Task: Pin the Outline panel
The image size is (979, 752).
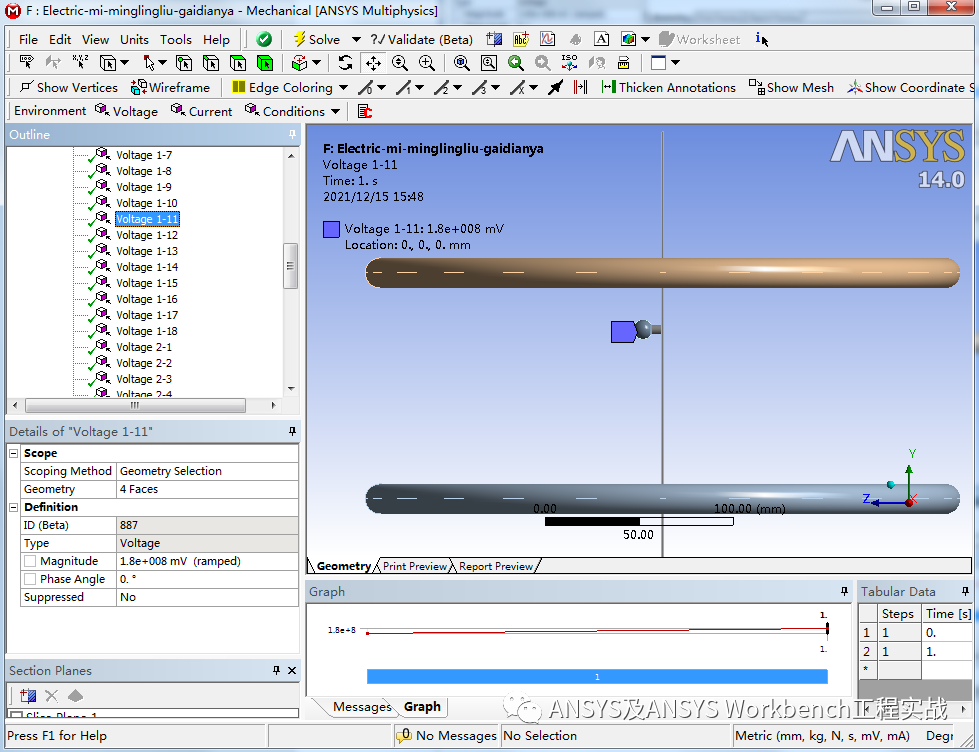Action: point(292,134)
